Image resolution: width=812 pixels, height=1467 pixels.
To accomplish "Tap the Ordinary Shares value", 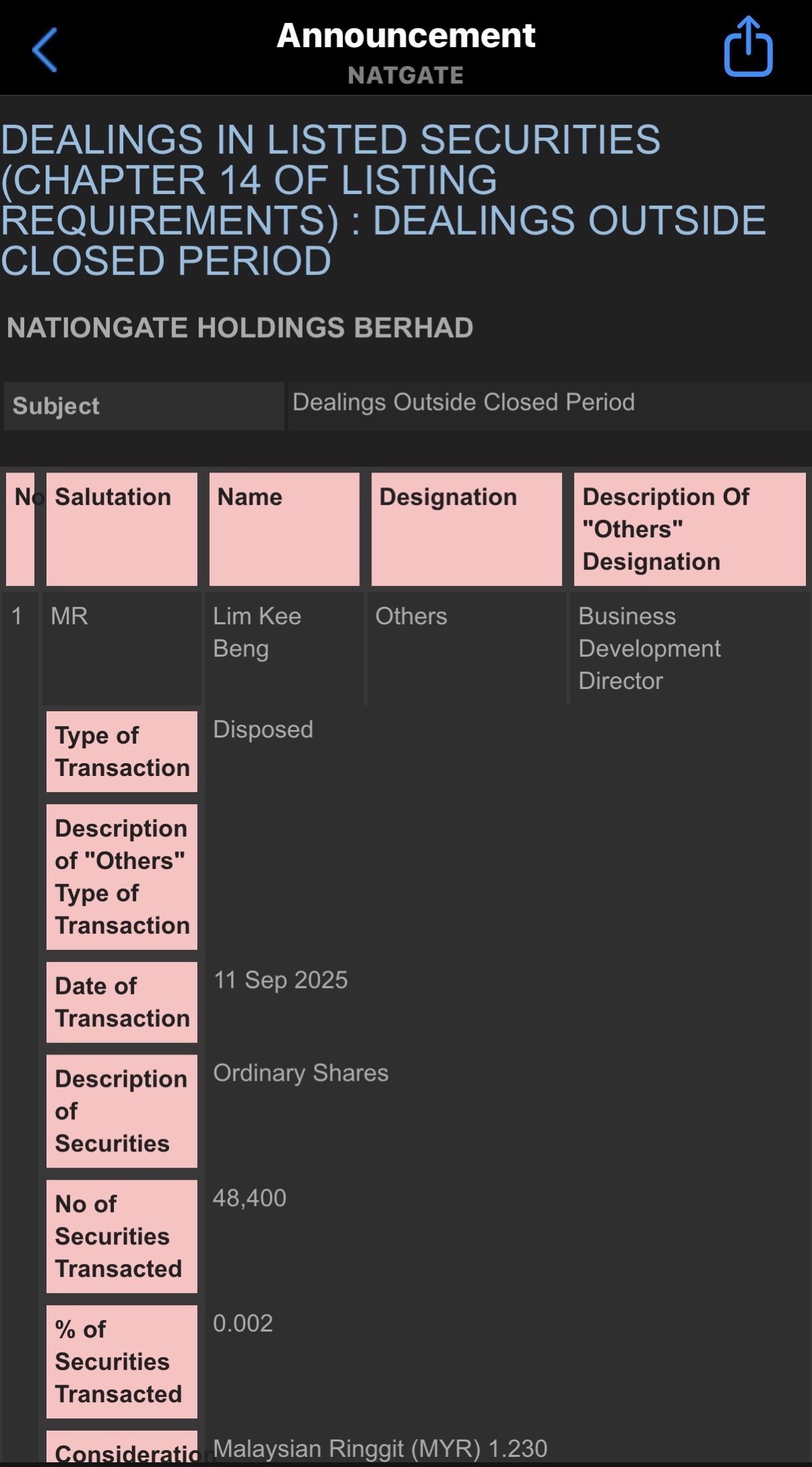I will pos(301,1073).
